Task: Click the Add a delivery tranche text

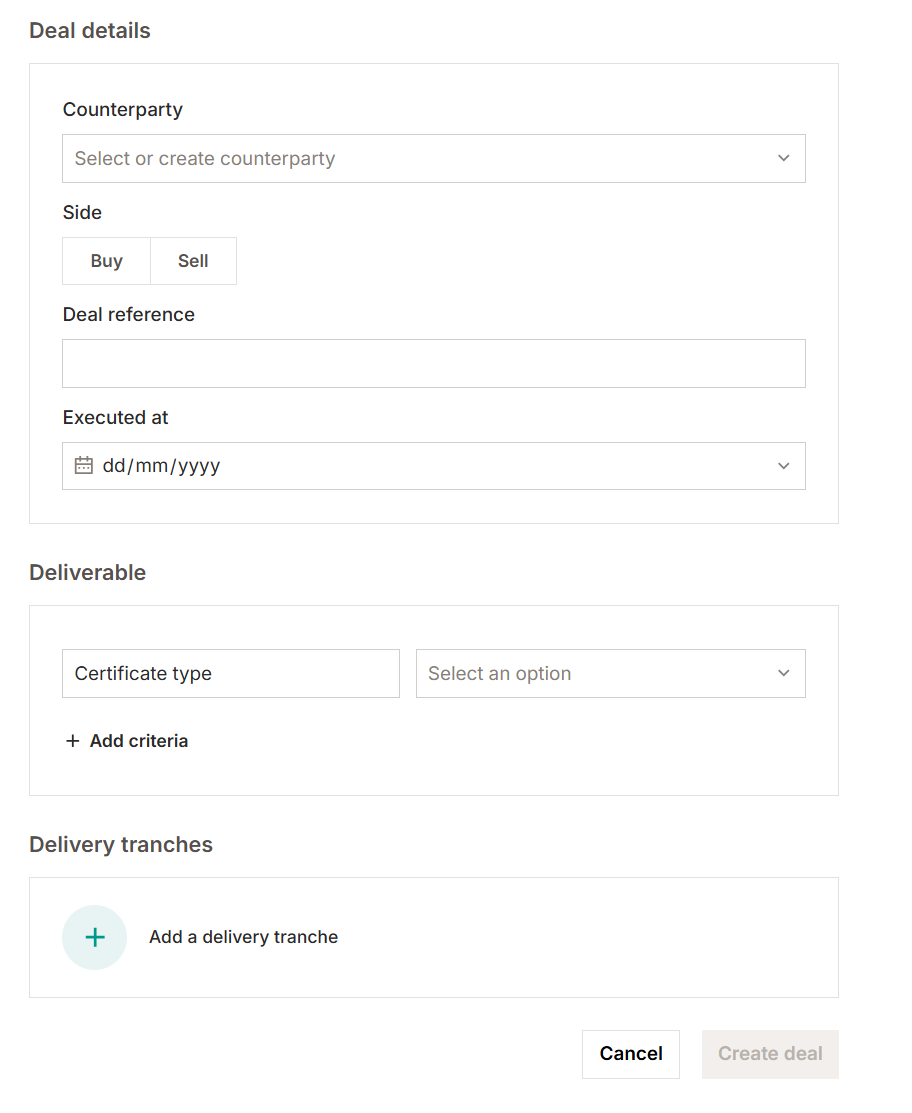Action: point(243,937)
